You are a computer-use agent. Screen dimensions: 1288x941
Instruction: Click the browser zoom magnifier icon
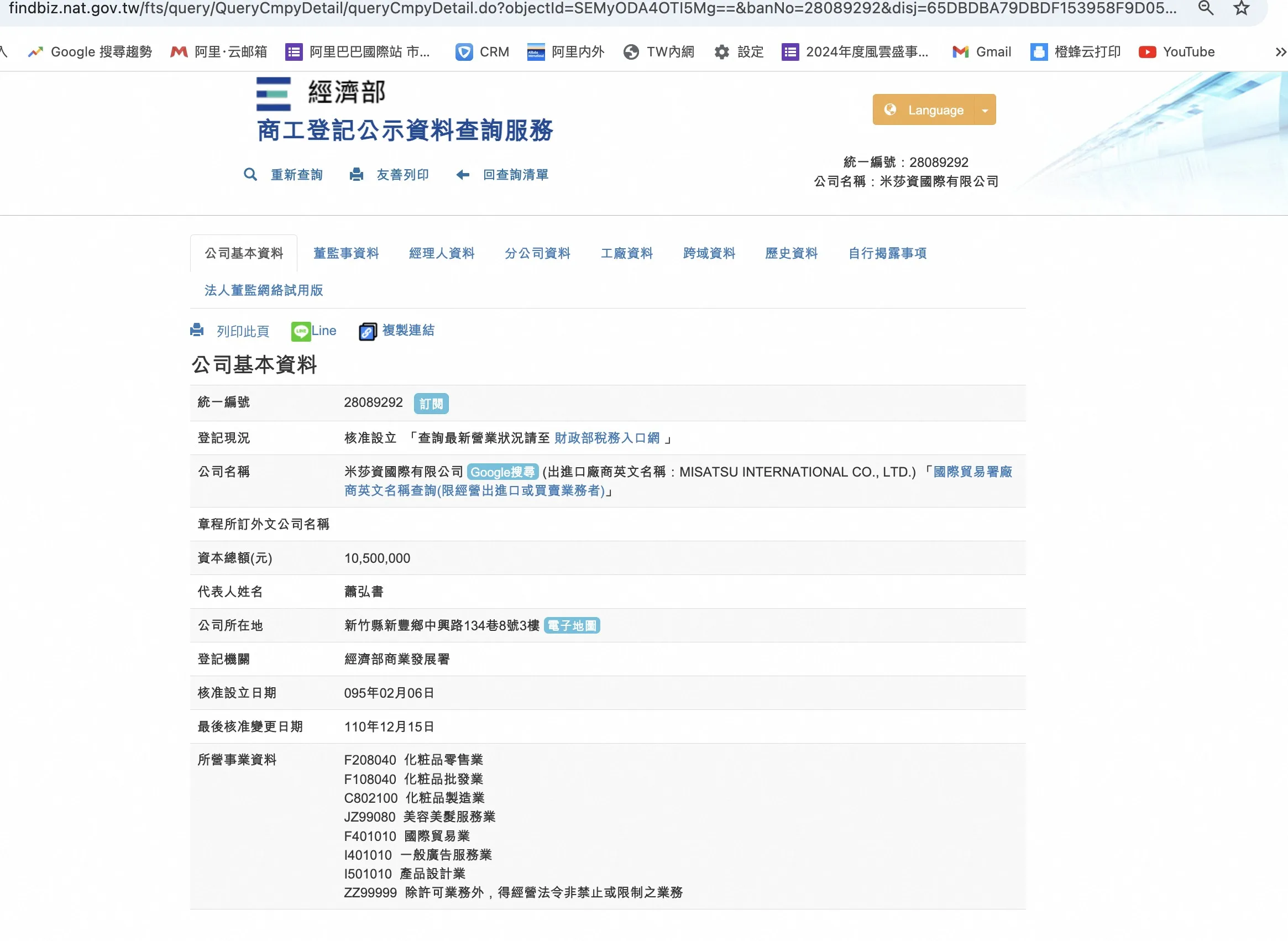(x=1206, y=8)
